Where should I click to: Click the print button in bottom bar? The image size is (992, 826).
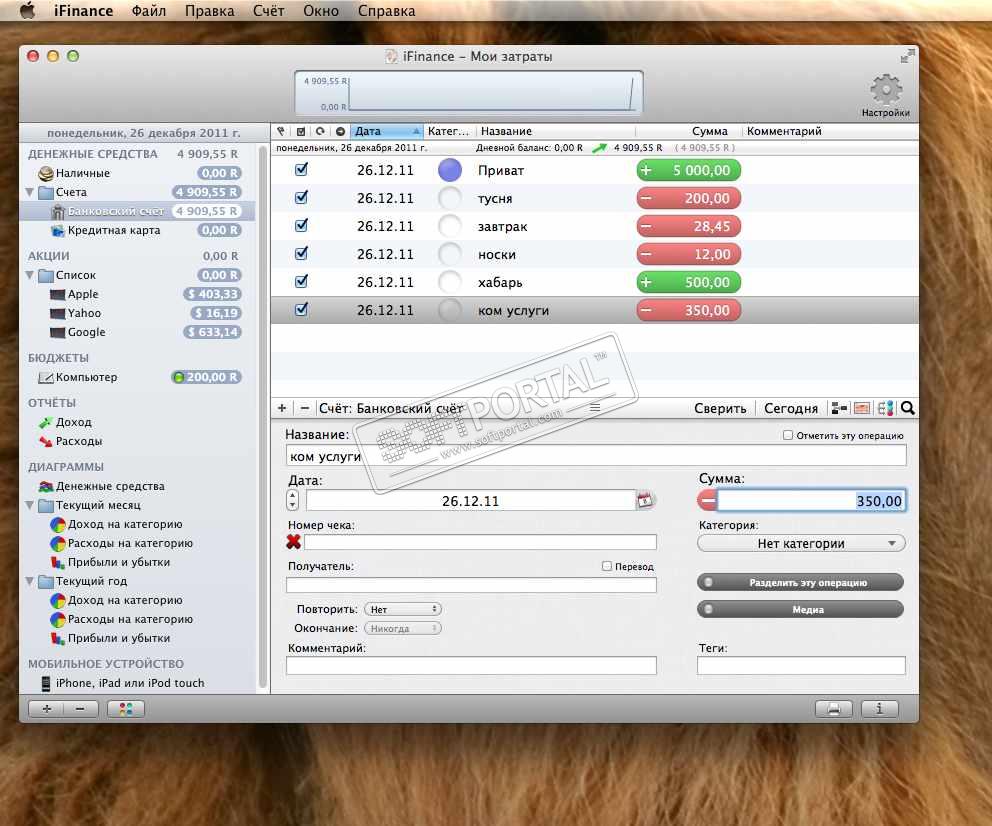(x=834, y=709)
